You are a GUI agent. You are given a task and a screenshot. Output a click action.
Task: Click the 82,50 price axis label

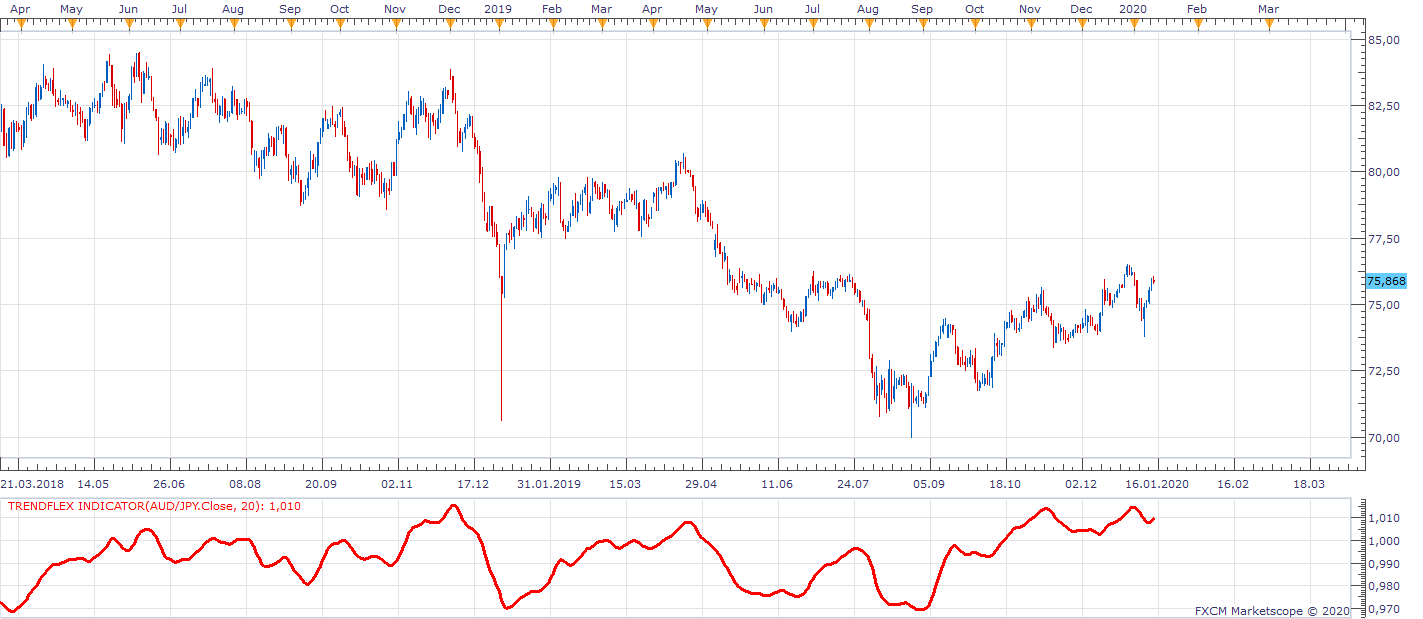point(1383,106)
